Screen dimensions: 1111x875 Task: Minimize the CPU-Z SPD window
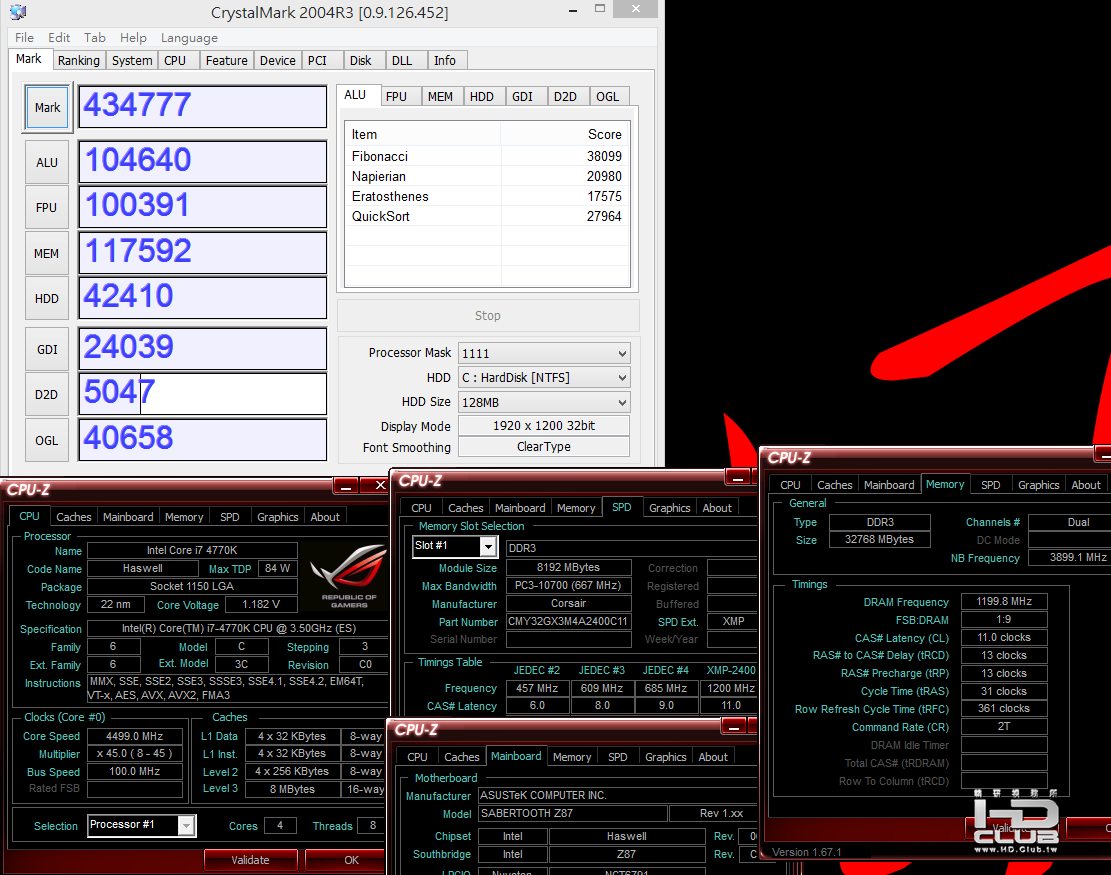tap(738, 478)
